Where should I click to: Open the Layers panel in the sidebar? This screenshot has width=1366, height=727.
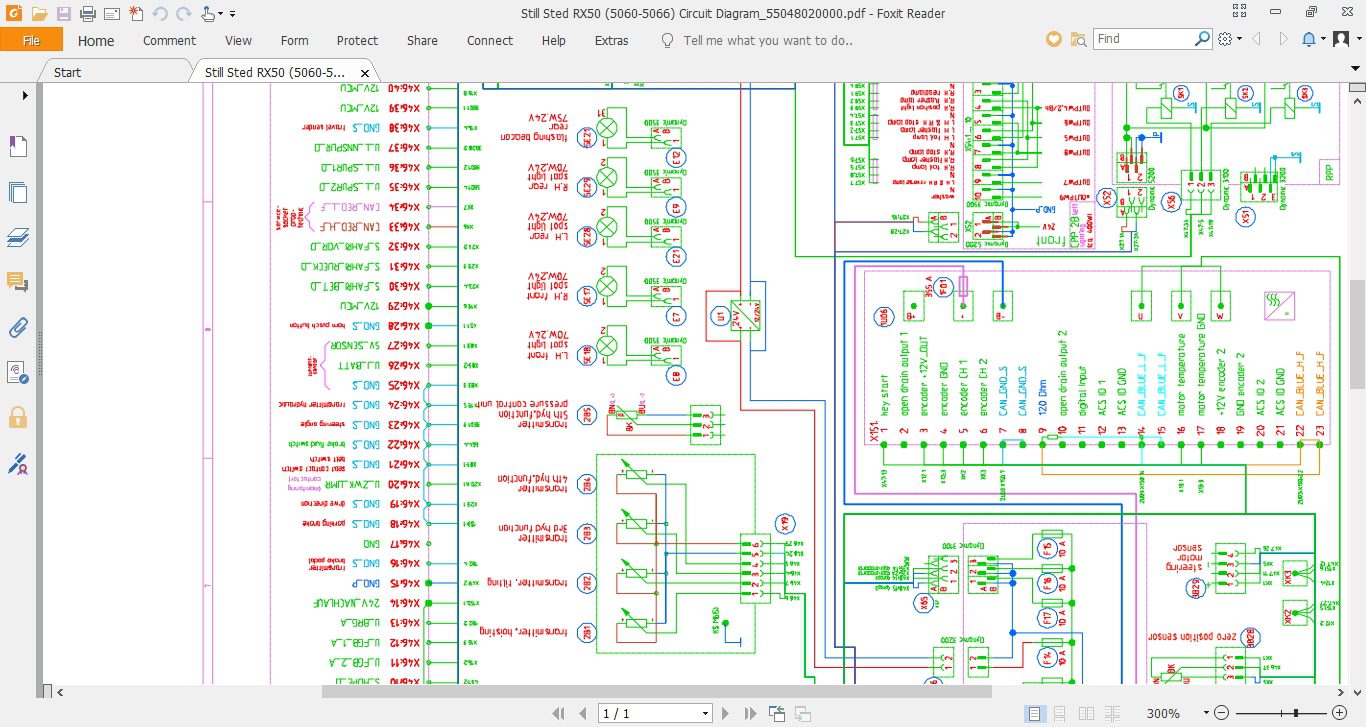pos(18,238)
